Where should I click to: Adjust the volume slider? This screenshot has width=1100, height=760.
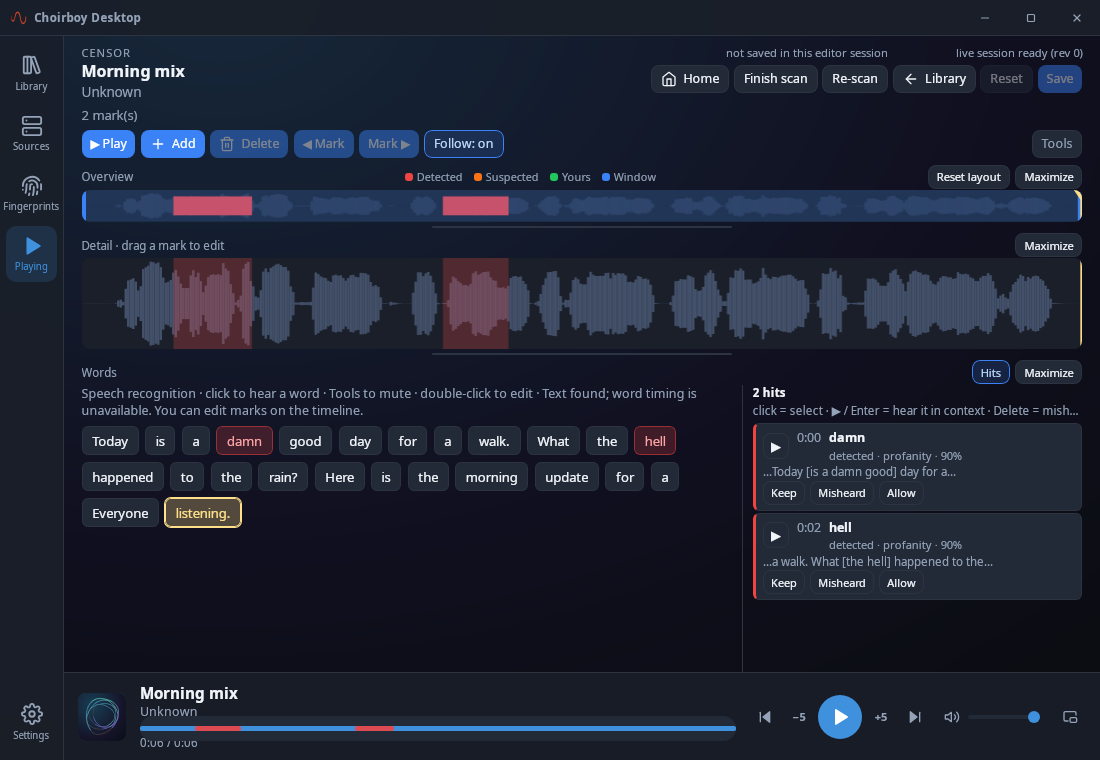tap(1002, 716)
